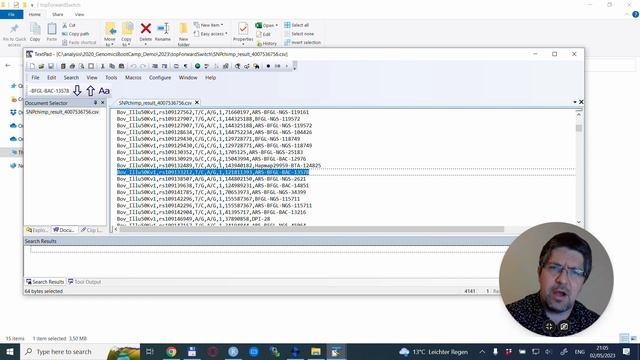
Task: Click the Print icon in TextPad toolbar
Action: pos(72,66)
